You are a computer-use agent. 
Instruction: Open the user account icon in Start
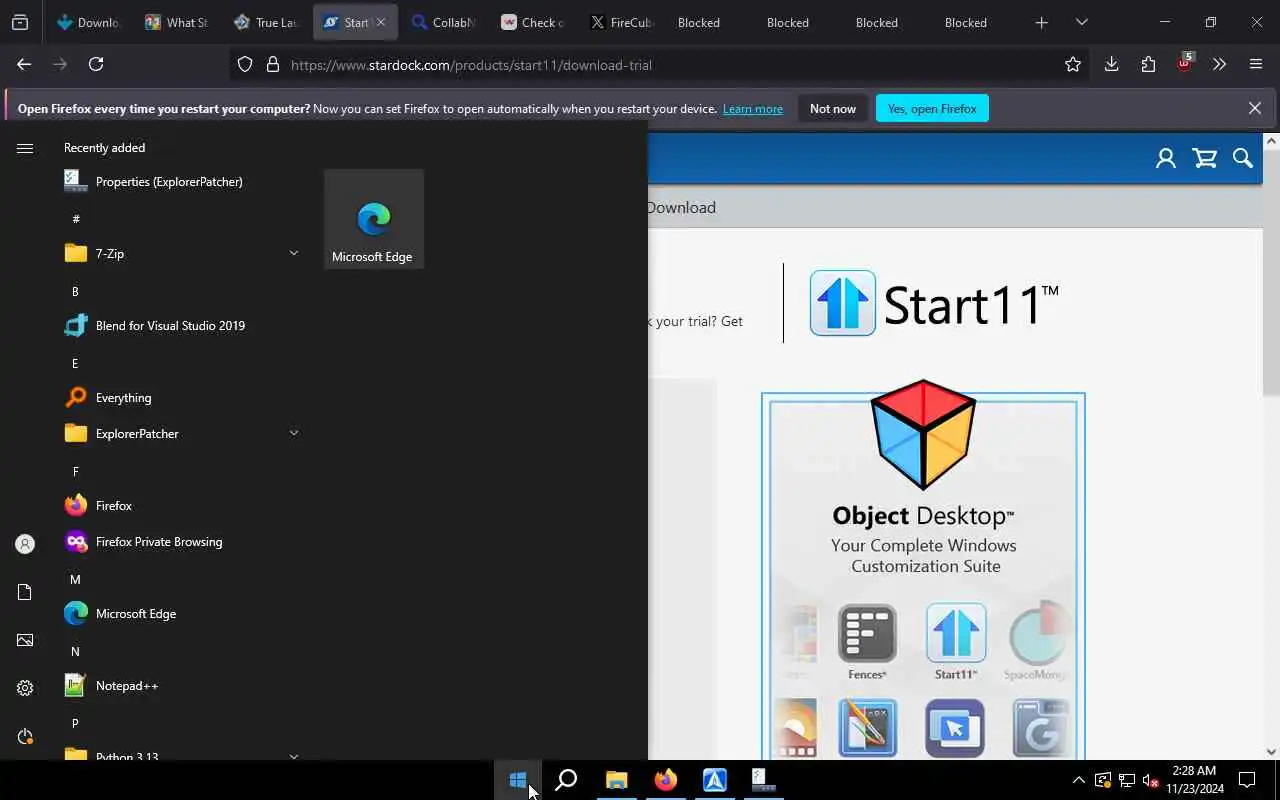[25, 544]
